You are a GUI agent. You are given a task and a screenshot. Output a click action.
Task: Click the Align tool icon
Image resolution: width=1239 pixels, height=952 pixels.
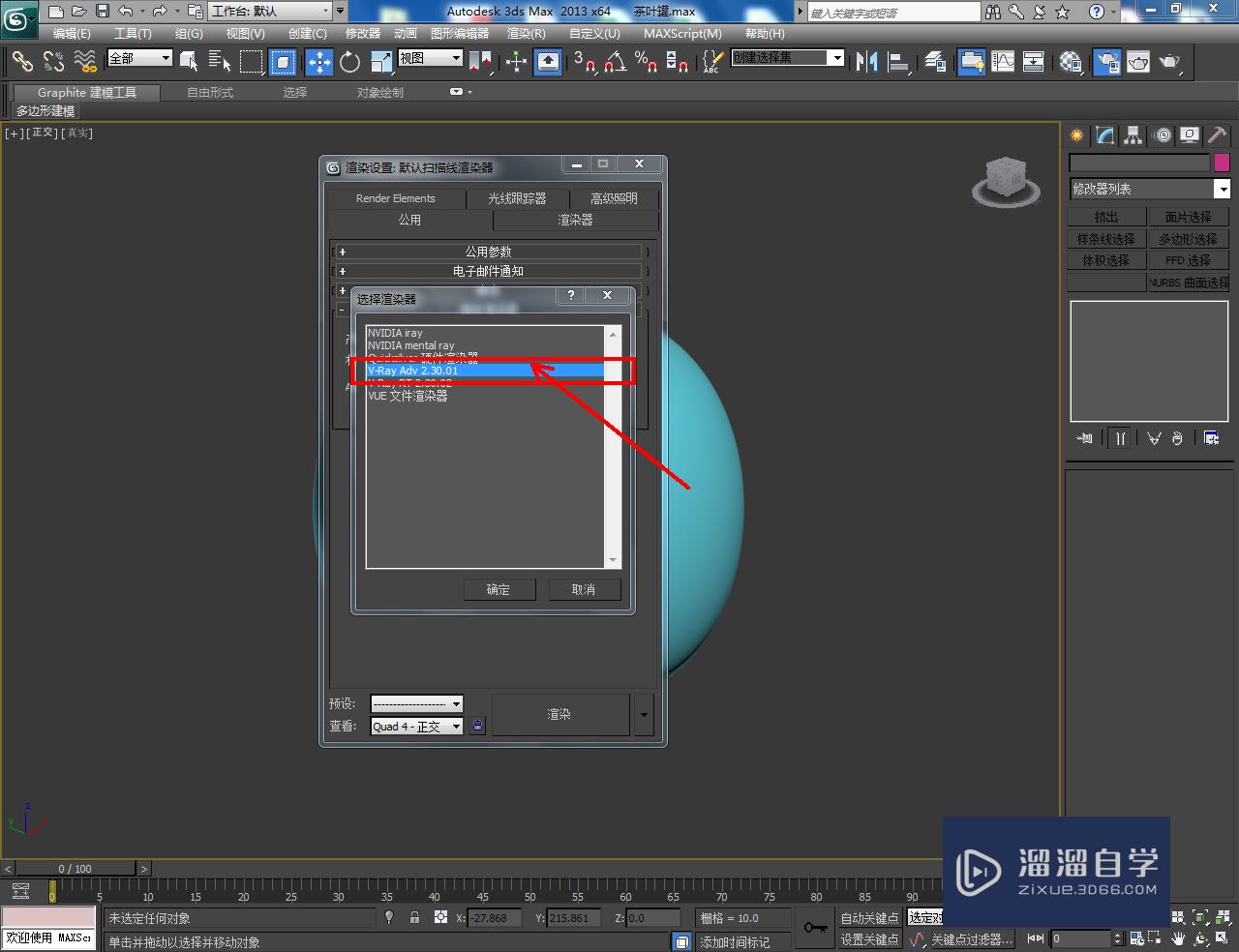[x=899, y=62]
